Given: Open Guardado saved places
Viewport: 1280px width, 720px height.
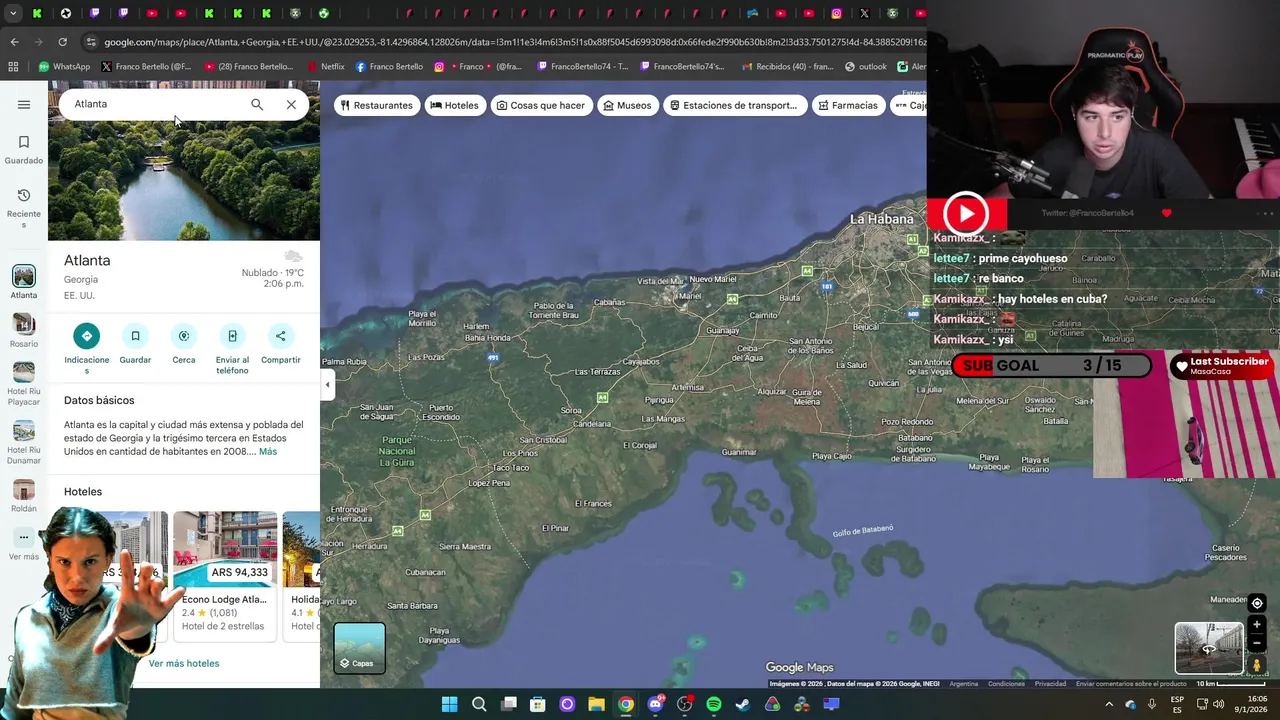Looking at the screenshot, I should point(24,150).
